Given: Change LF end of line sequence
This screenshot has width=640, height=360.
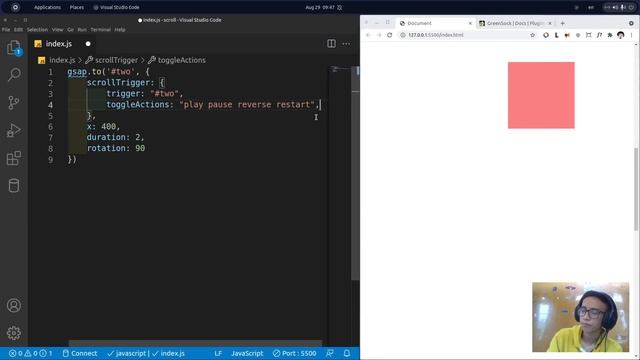Looking at the screenshot, I should click(x=218, y=353).
